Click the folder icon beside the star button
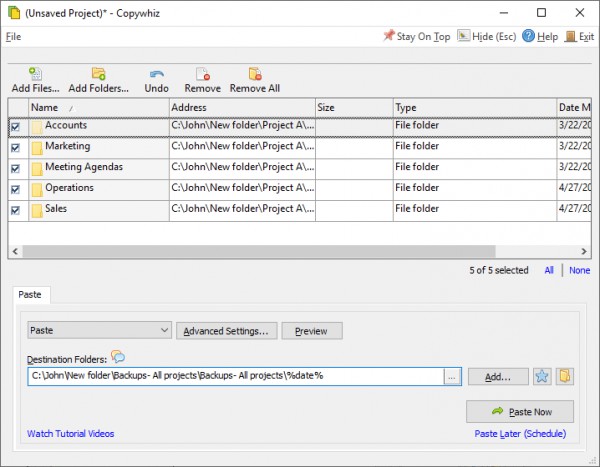 click(x=564, y=377)
